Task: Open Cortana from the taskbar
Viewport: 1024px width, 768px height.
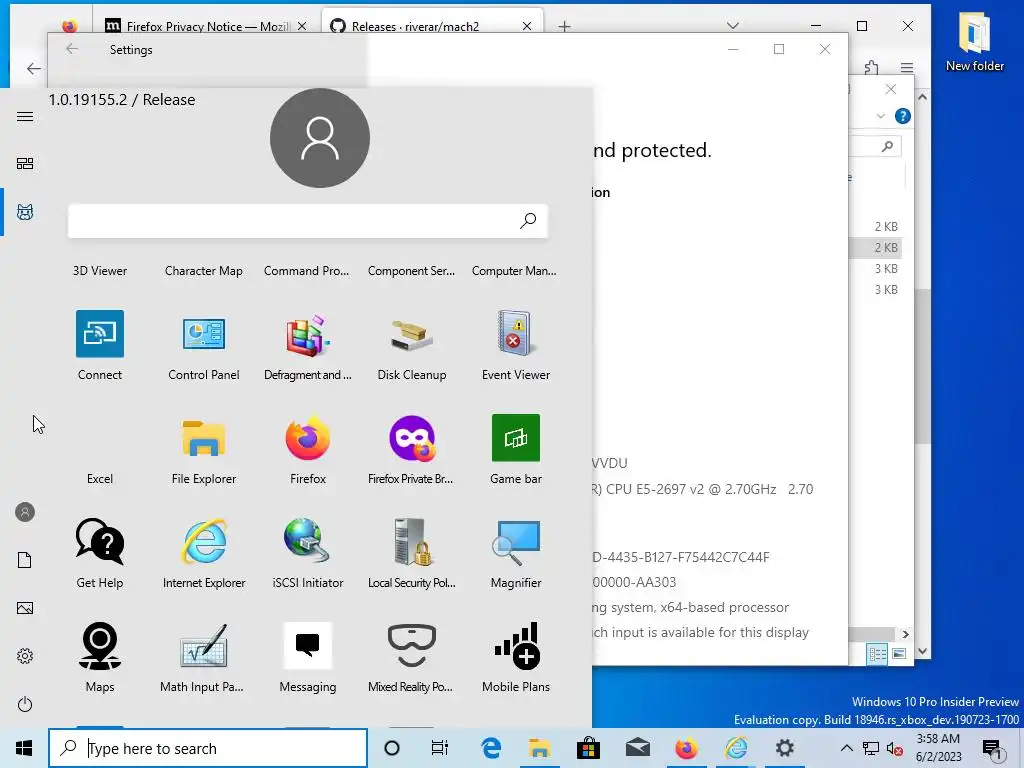Action: pos(392,748)
